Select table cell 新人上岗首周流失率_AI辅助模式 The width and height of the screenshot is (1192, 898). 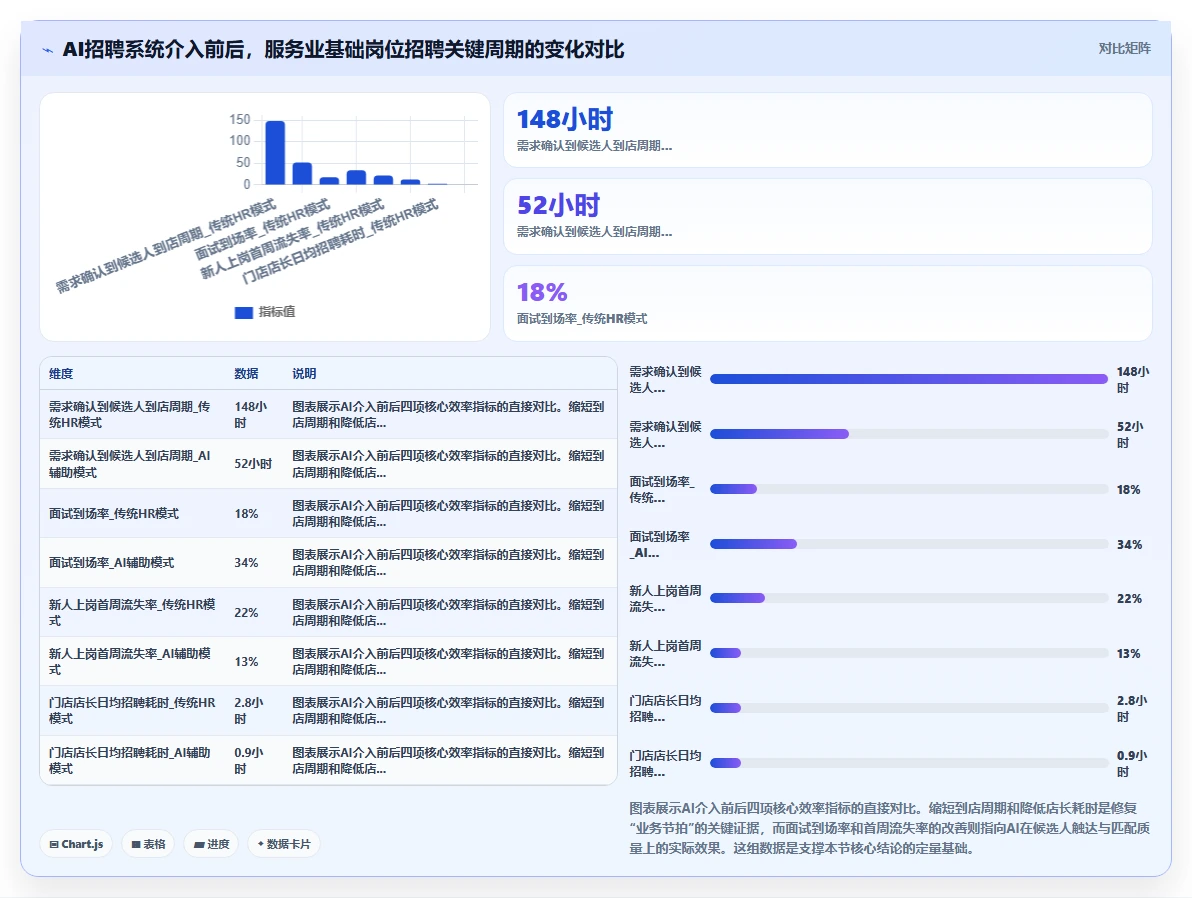point(130,662)
